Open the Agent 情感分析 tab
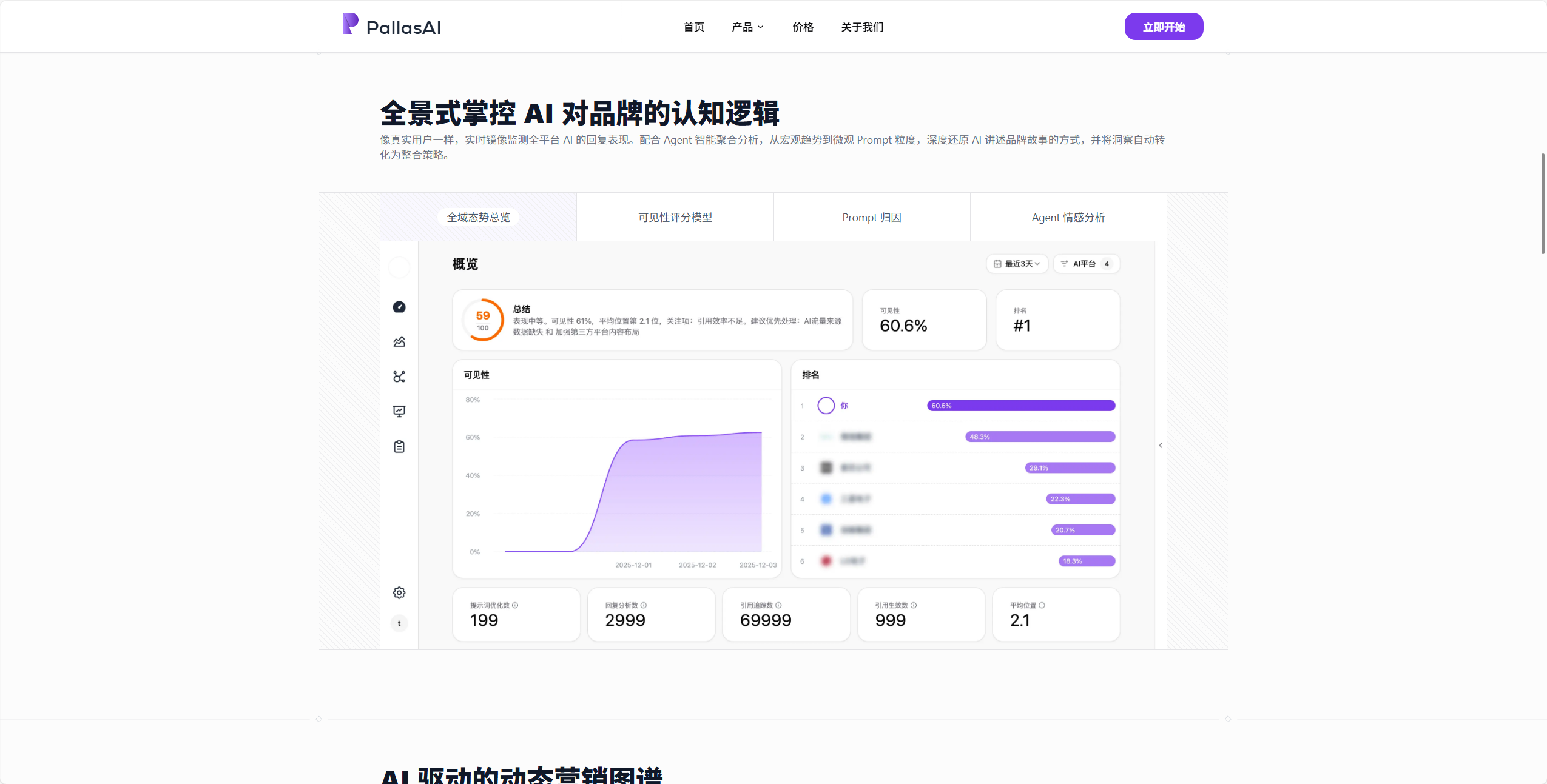Viewport: 1547px width, 784px height. coord(1068,217)
